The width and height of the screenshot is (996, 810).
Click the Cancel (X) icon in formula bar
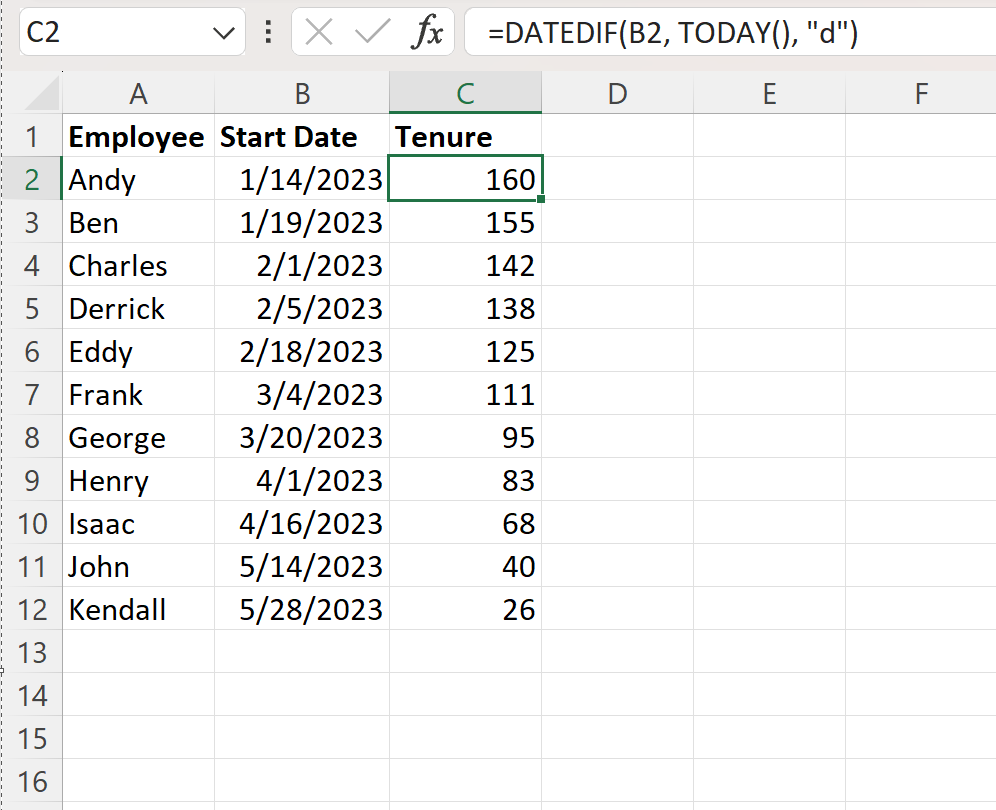(x=317, y=31)
